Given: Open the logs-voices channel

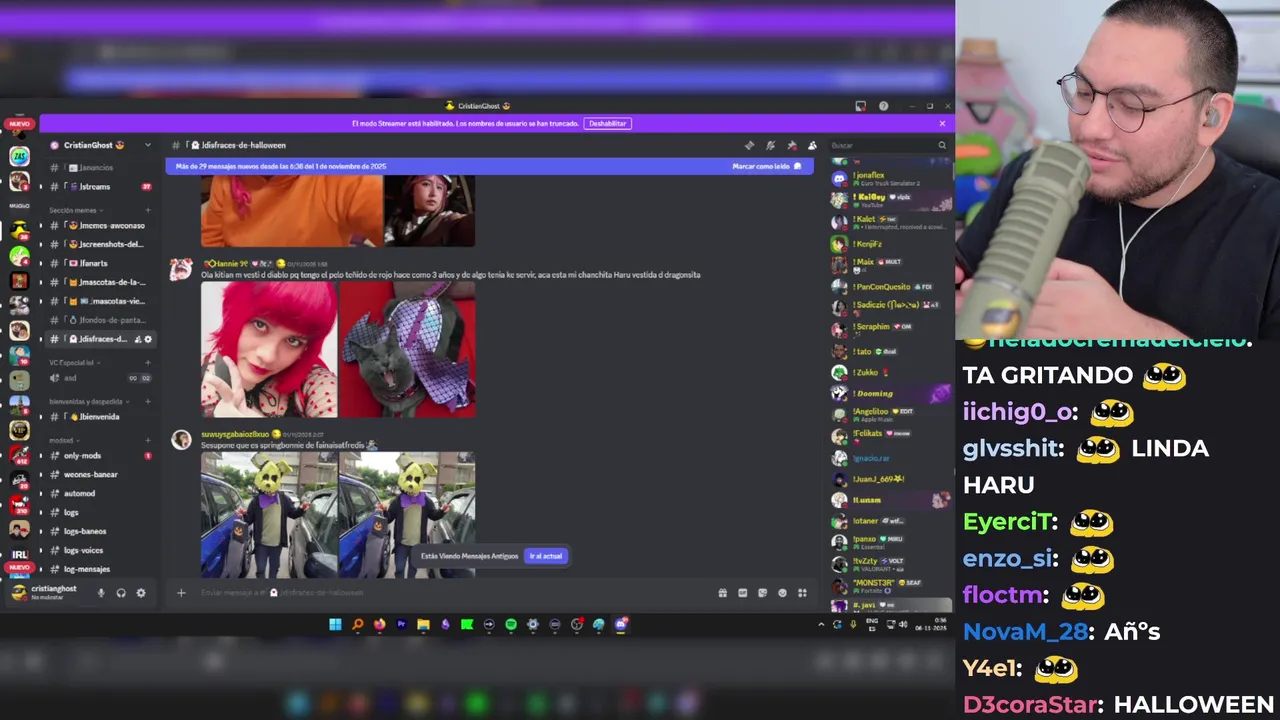Looking at the screenshot, I should [x=100, y=550].
